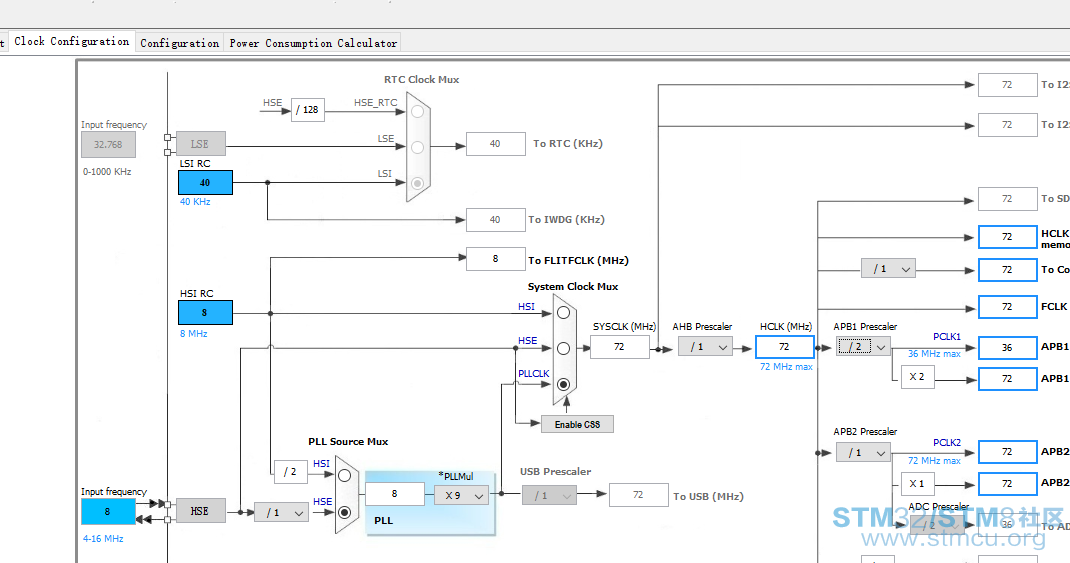Click the 0-1000 KHz range label
This screenshot has width=1070, height=563.
[107, 172]
